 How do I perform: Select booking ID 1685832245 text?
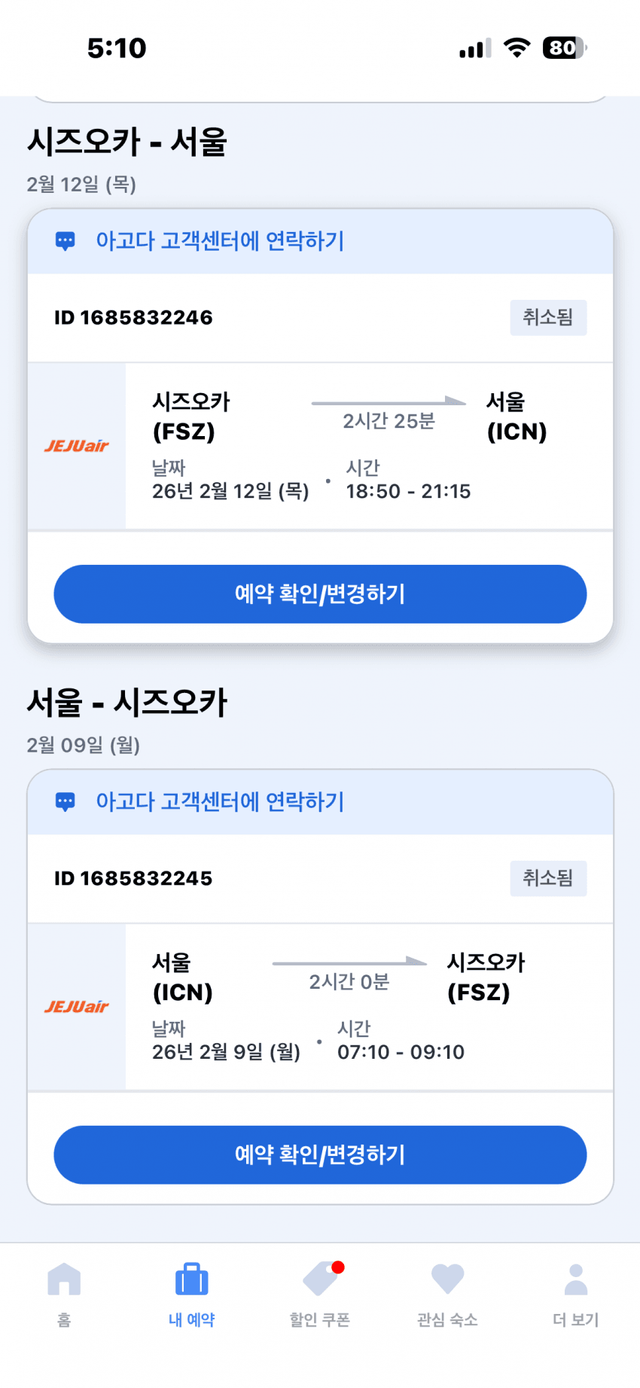point(133,879)
